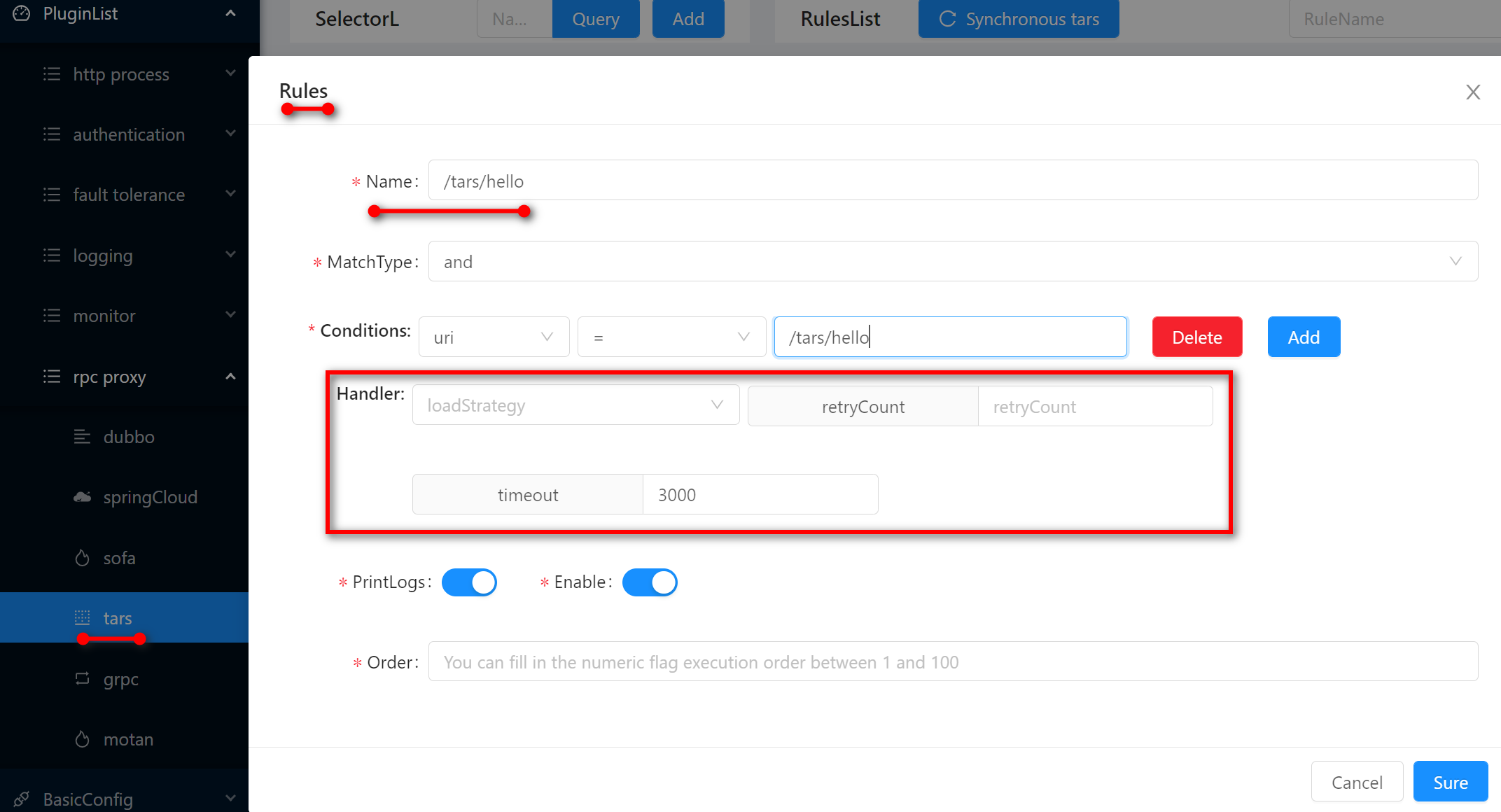Click the sofa flame icon
Screen dimensions: 1501x812
[82, 558]
